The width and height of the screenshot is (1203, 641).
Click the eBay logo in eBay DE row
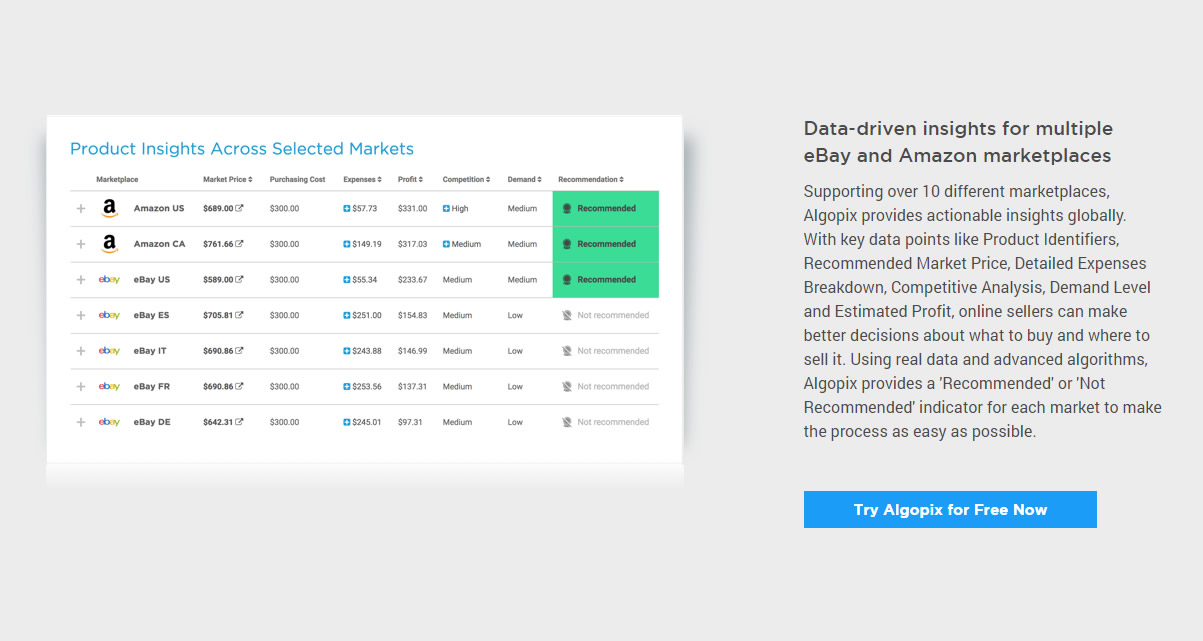pyautogui.click(x=109, y=422)
